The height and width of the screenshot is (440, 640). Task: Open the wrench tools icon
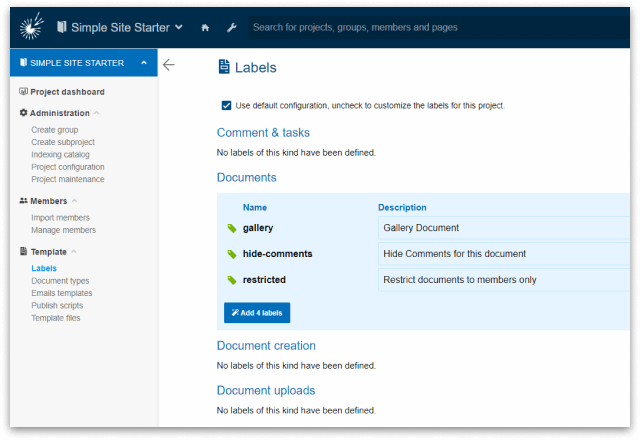click(231, 28)
